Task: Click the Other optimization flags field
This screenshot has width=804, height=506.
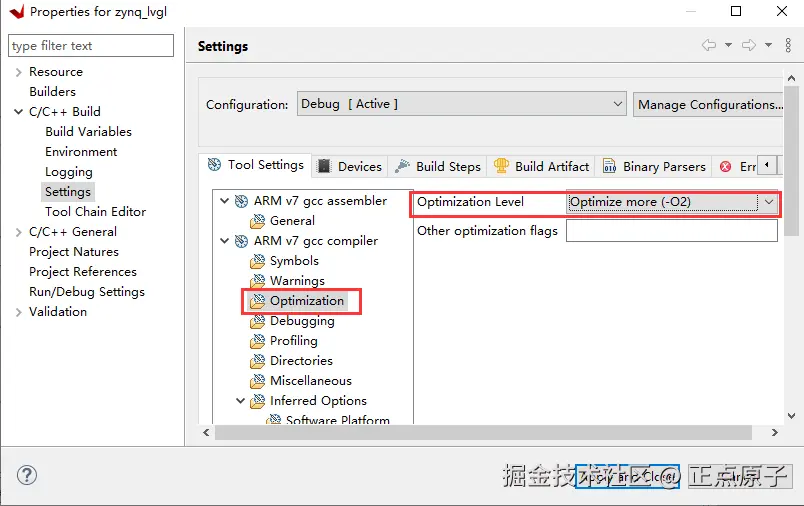Action: click(x=672, y=231)
